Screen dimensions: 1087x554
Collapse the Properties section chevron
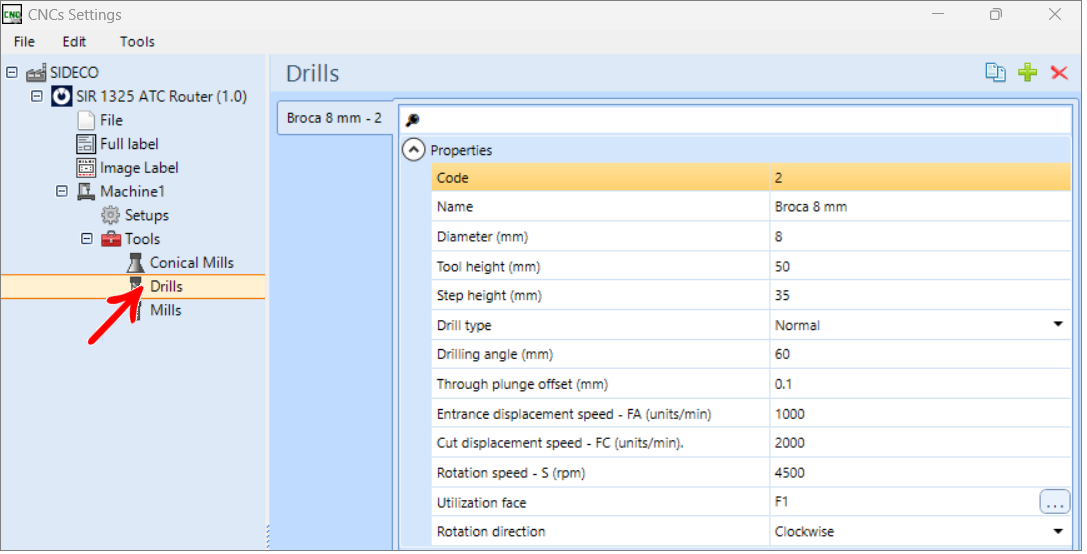coord(414,150)
